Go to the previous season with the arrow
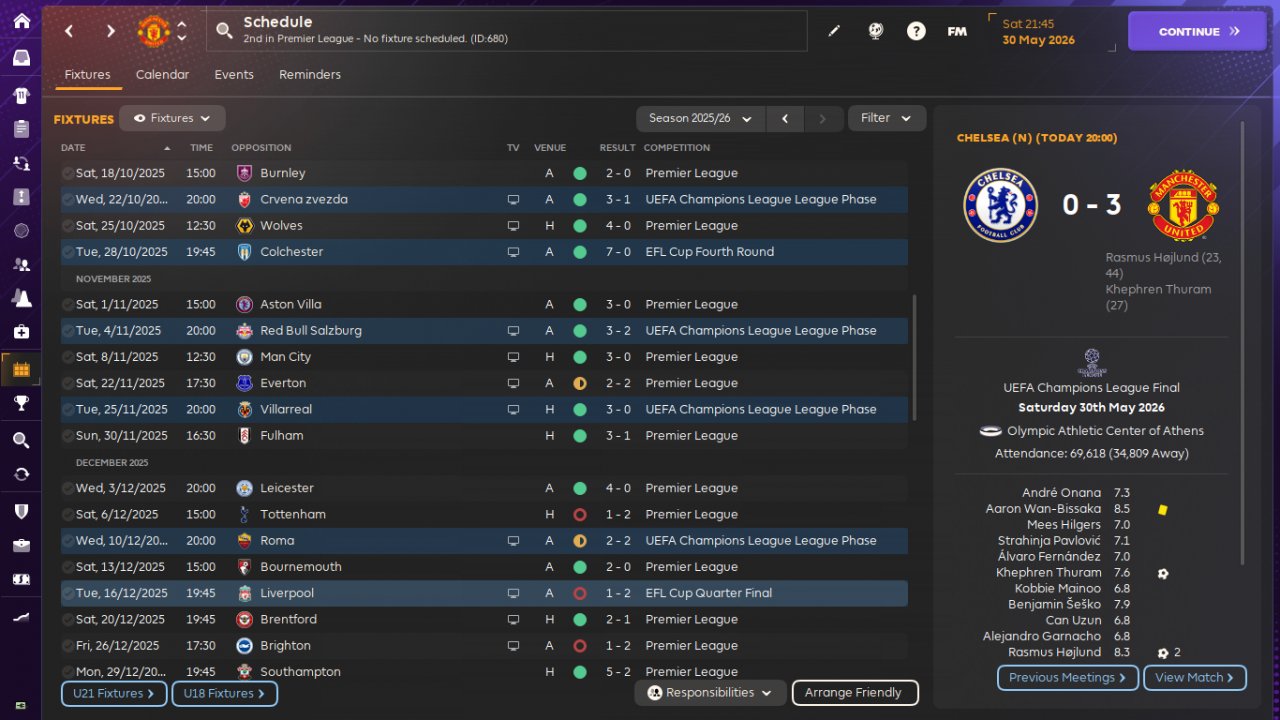Viewport: 1280px width, 720px height. tap(785, 118)
